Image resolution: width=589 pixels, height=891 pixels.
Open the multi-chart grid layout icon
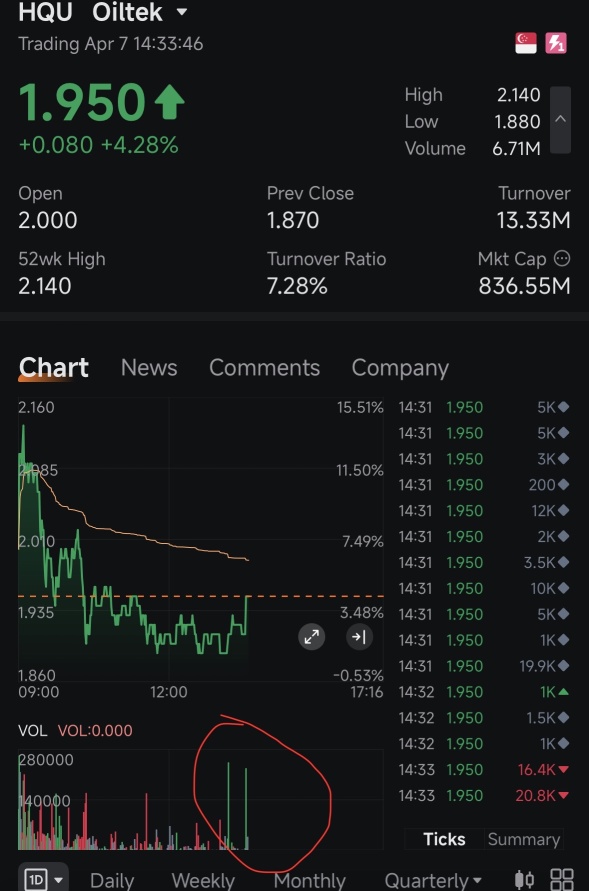tap(562, 880)
